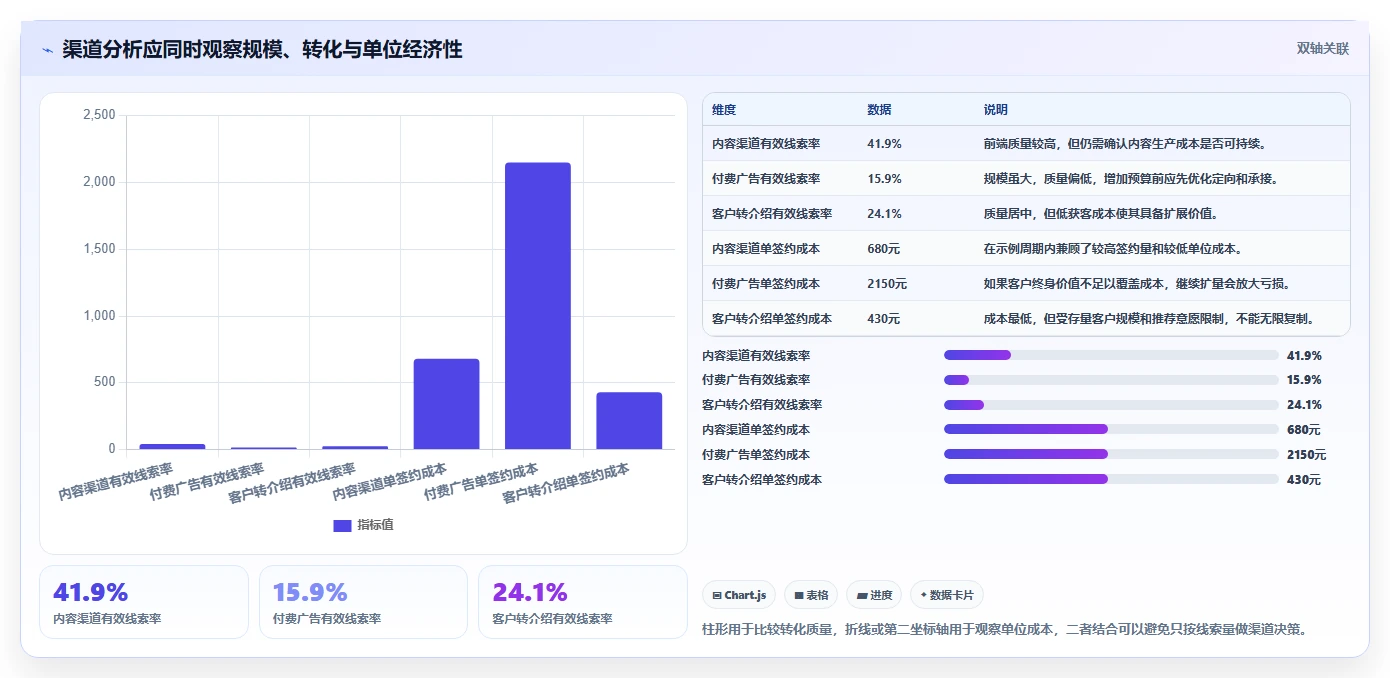Click the 内容渠道单签约成本 chart bar
This screenshot has width=1390, height=678.
tap(446, 404)
